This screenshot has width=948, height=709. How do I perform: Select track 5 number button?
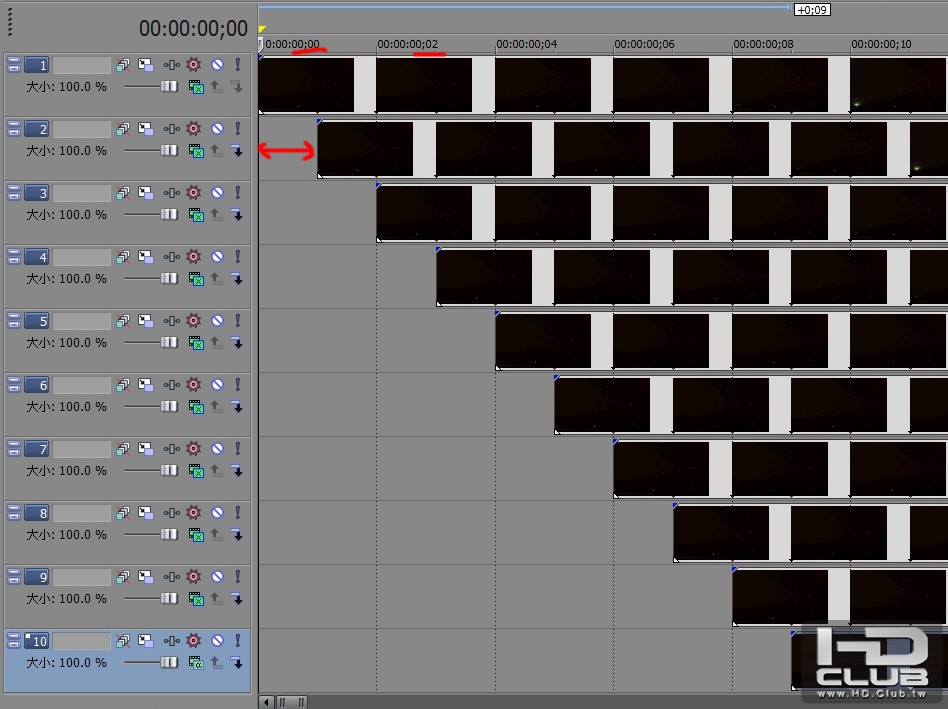point(37,322)
